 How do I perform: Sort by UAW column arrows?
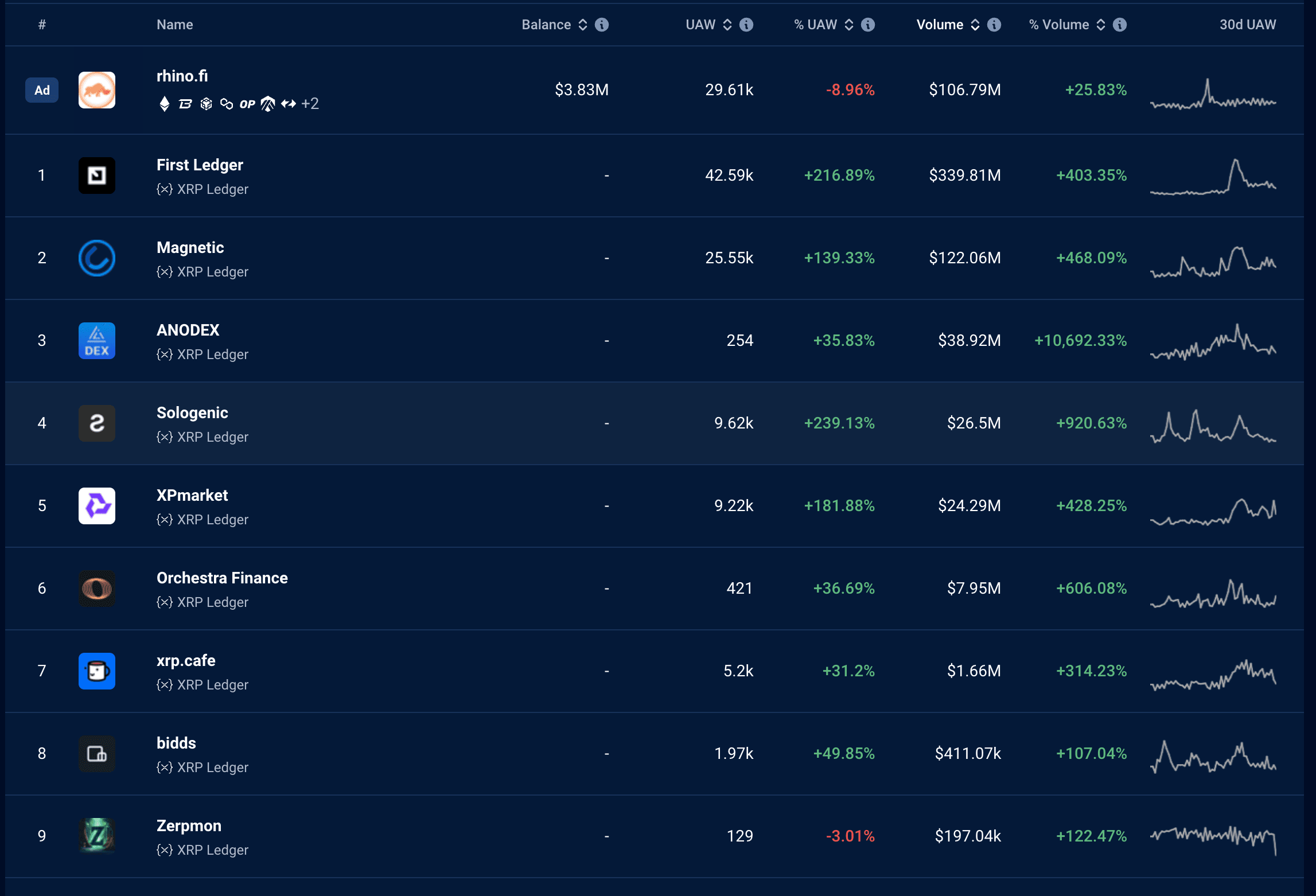[727, 25]
